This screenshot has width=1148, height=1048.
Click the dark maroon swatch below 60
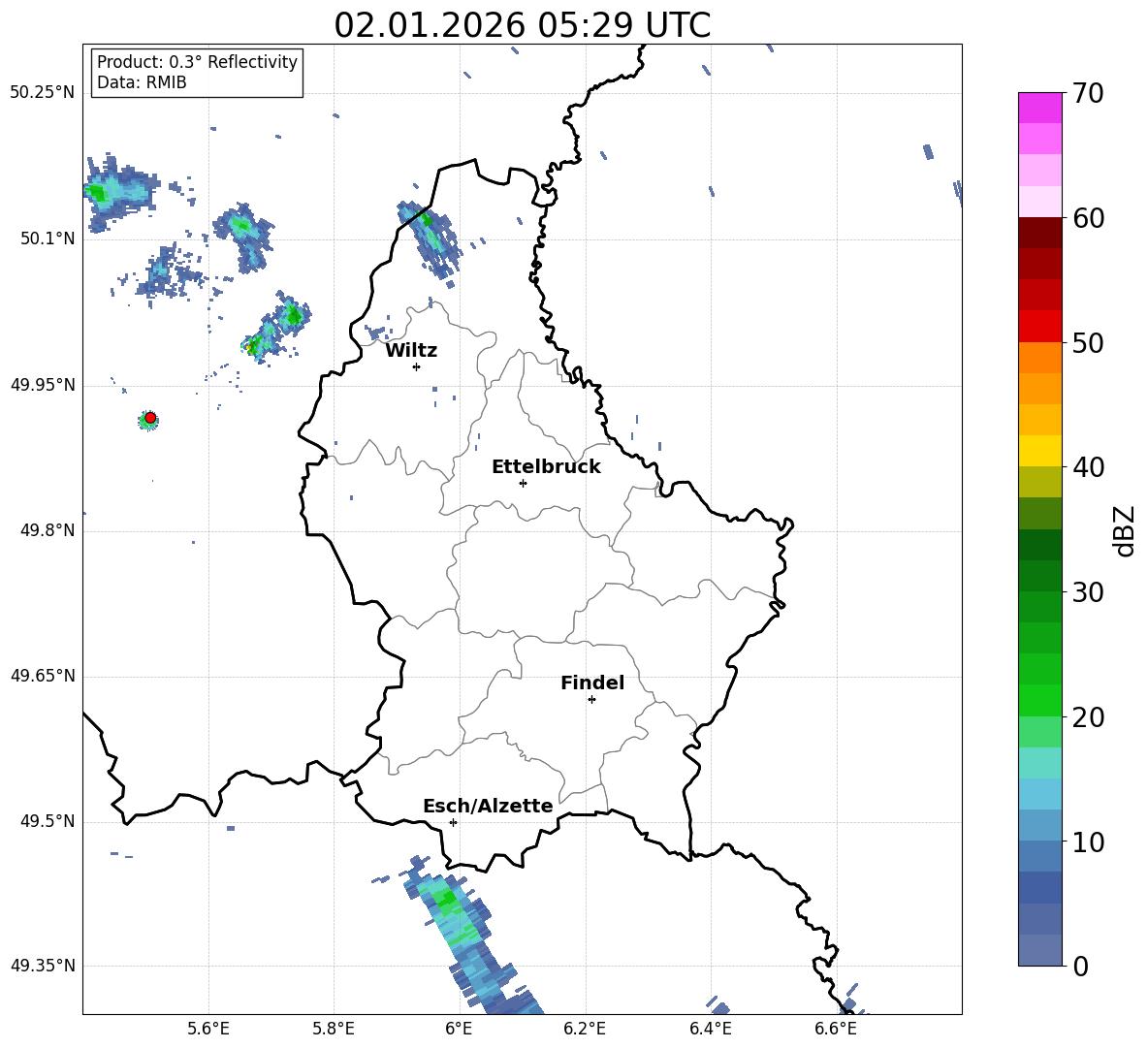tap(1039, 233)
